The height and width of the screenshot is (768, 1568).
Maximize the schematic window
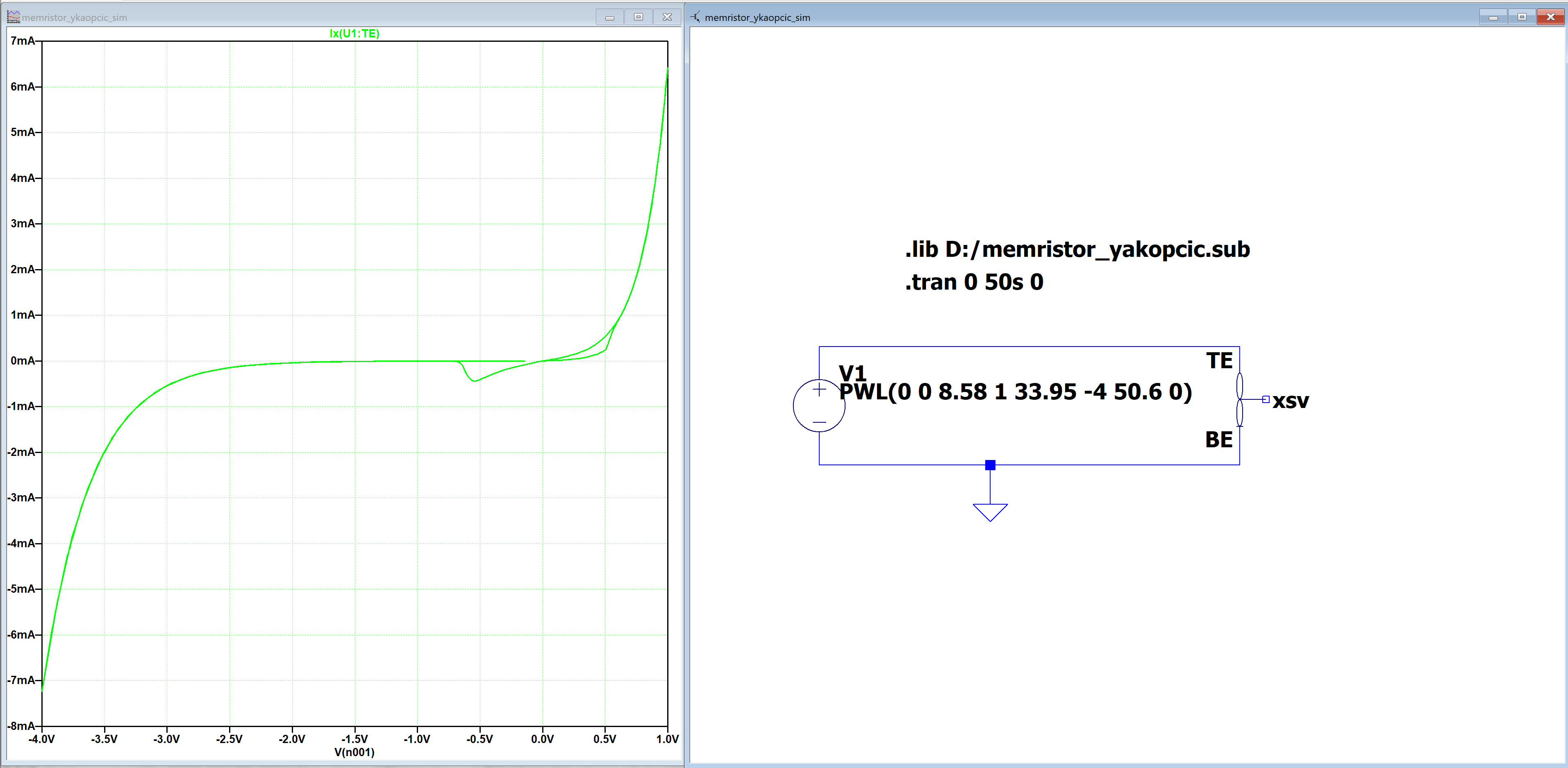click(1522, 17)
